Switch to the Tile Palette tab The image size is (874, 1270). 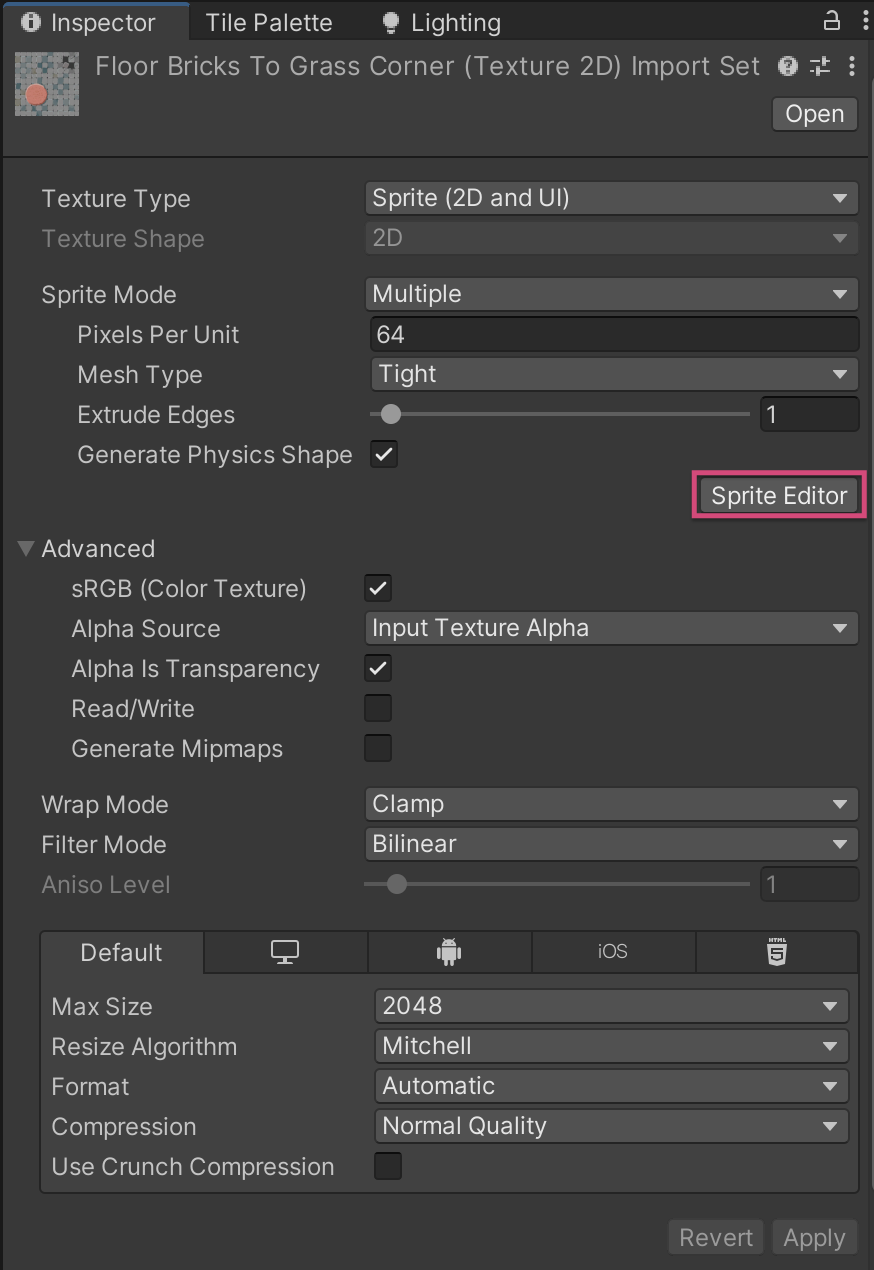(x=268, y=22)
